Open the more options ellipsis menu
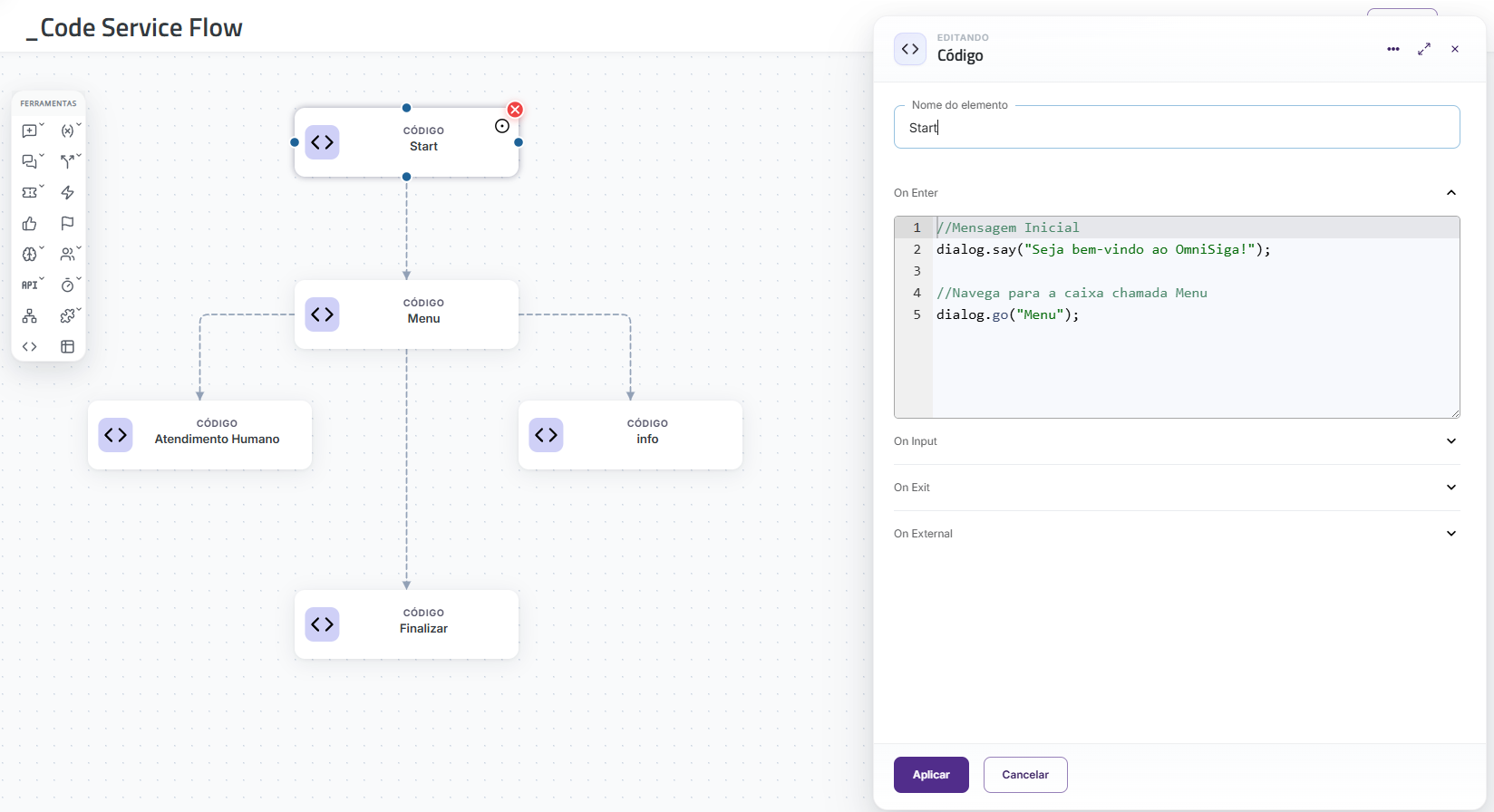Screen dimensions: 1494x812 coord(1393,49)
